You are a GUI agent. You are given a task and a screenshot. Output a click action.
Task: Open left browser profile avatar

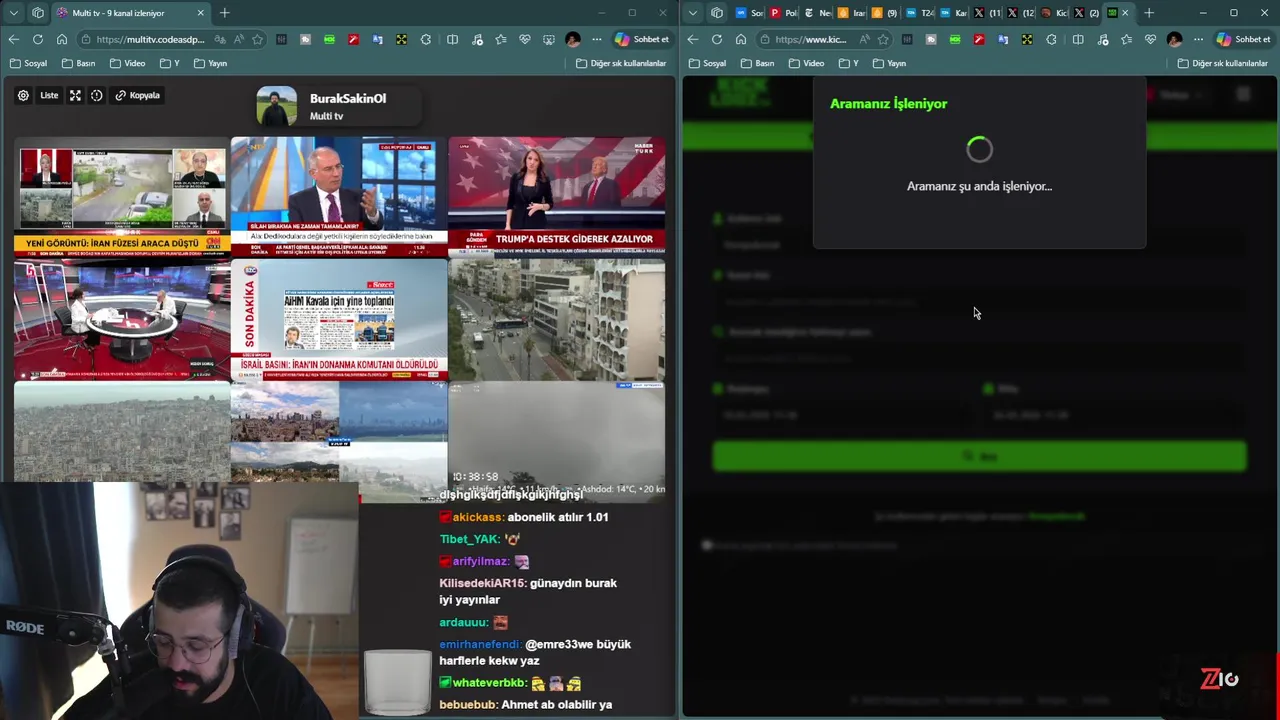pyautogui.click(x=573, y=39)
